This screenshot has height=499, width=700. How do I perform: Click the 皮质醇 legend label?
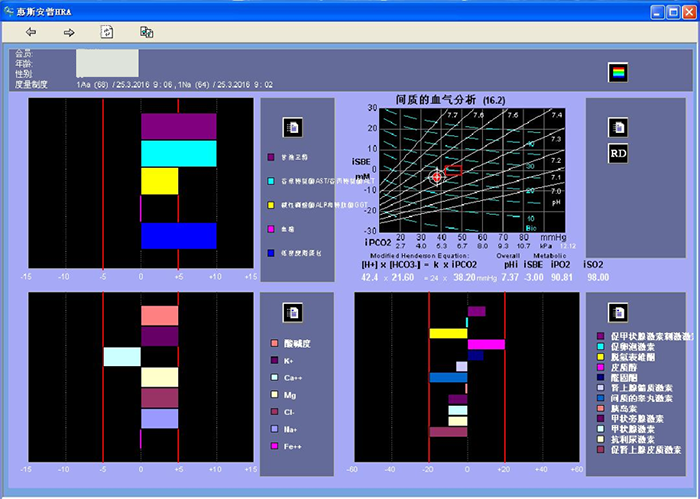pyautogui.click(x=624, y=367)
